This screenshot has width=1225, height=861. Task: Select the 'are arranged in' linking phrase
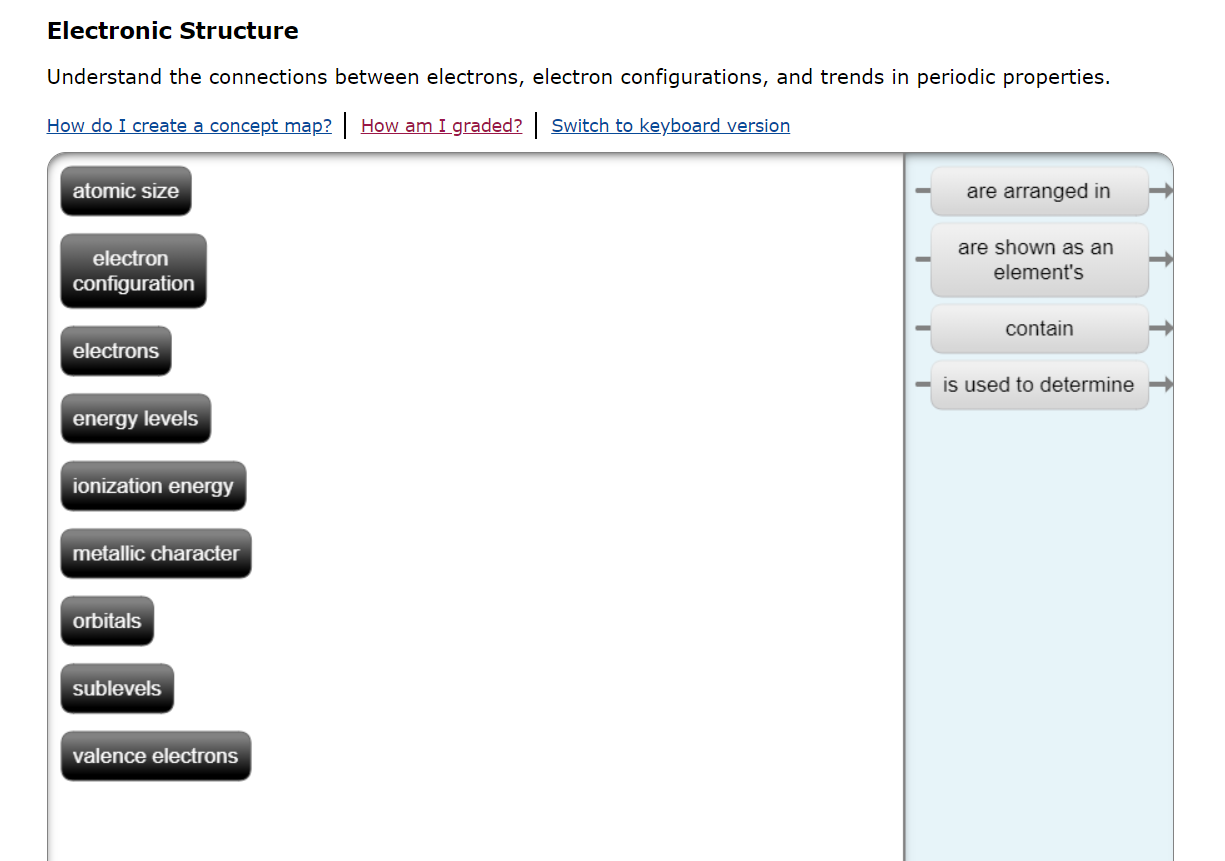tap(1039, 191)
